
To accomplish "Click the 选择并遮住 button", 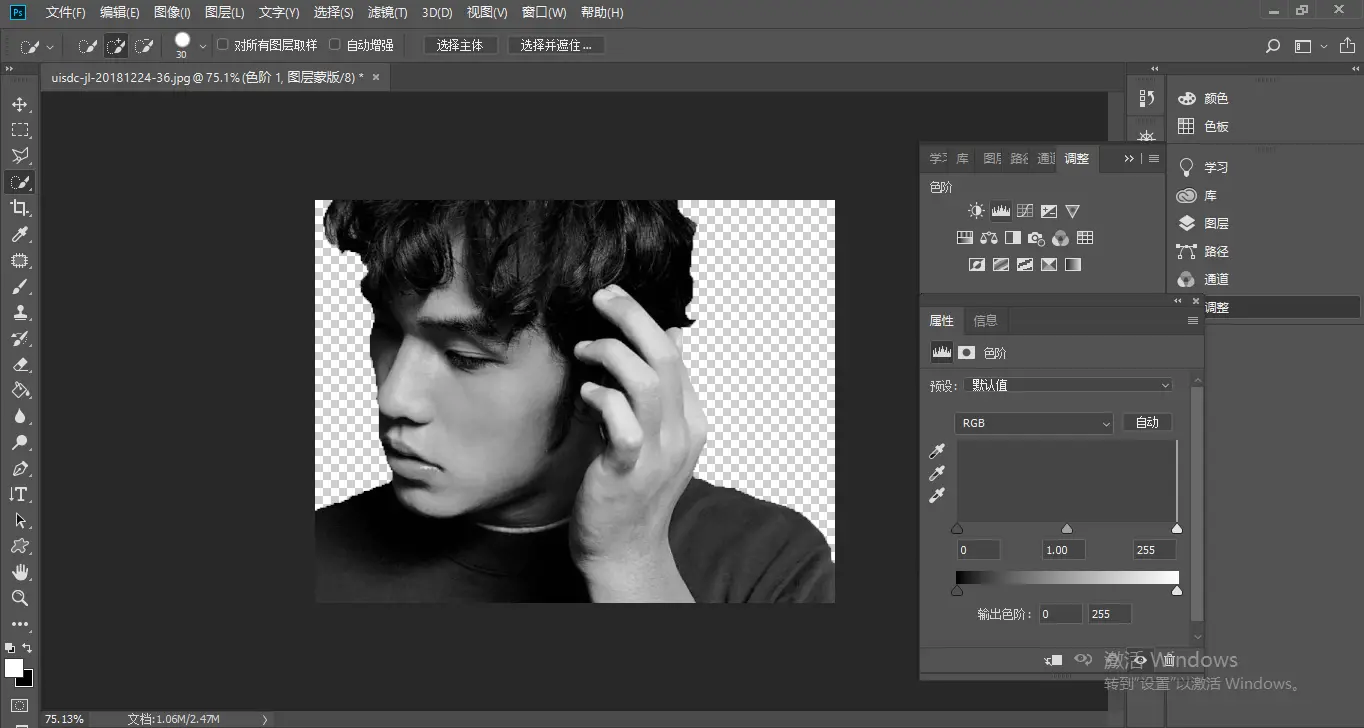I will tap(556, 45).
